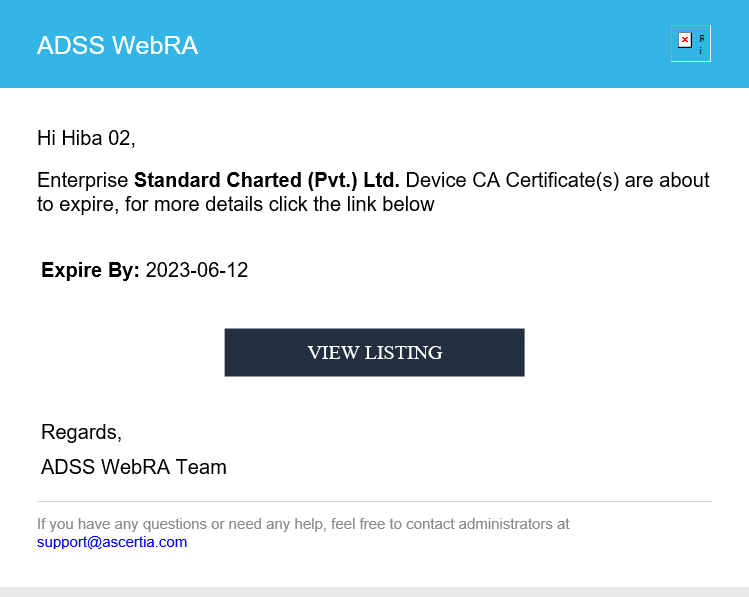Screen dimensions: 749x597
Task: Click the broken image icon in header
Action: click(690, 44)
